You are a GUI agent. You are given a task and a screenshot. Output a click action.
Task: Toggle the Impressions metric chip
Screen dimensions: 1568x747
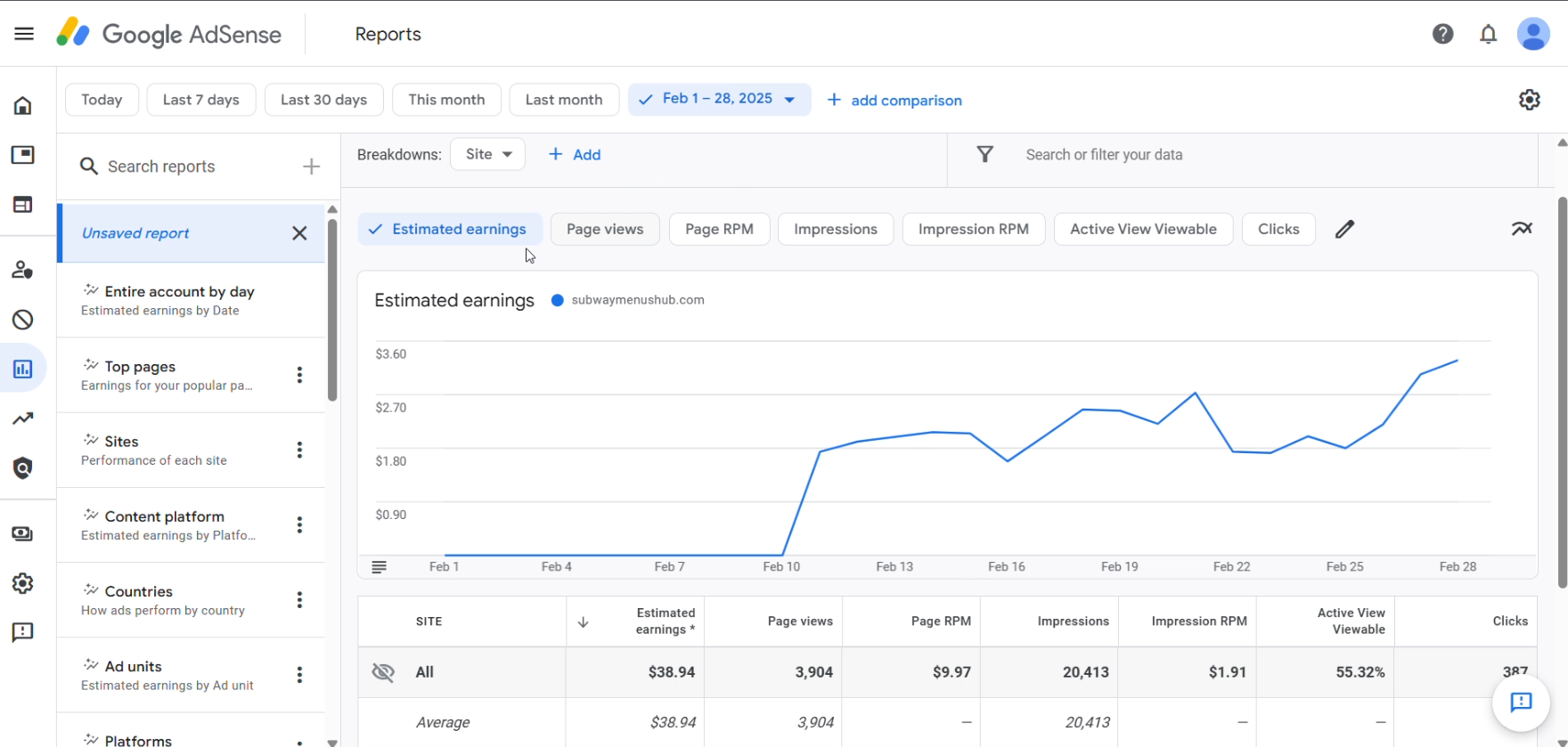(836, 230)
